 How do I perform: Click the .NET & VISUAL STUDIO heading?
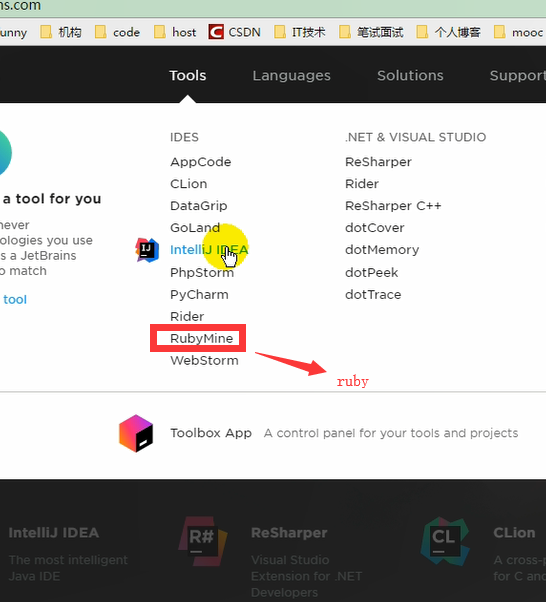(x=415, y=137)
